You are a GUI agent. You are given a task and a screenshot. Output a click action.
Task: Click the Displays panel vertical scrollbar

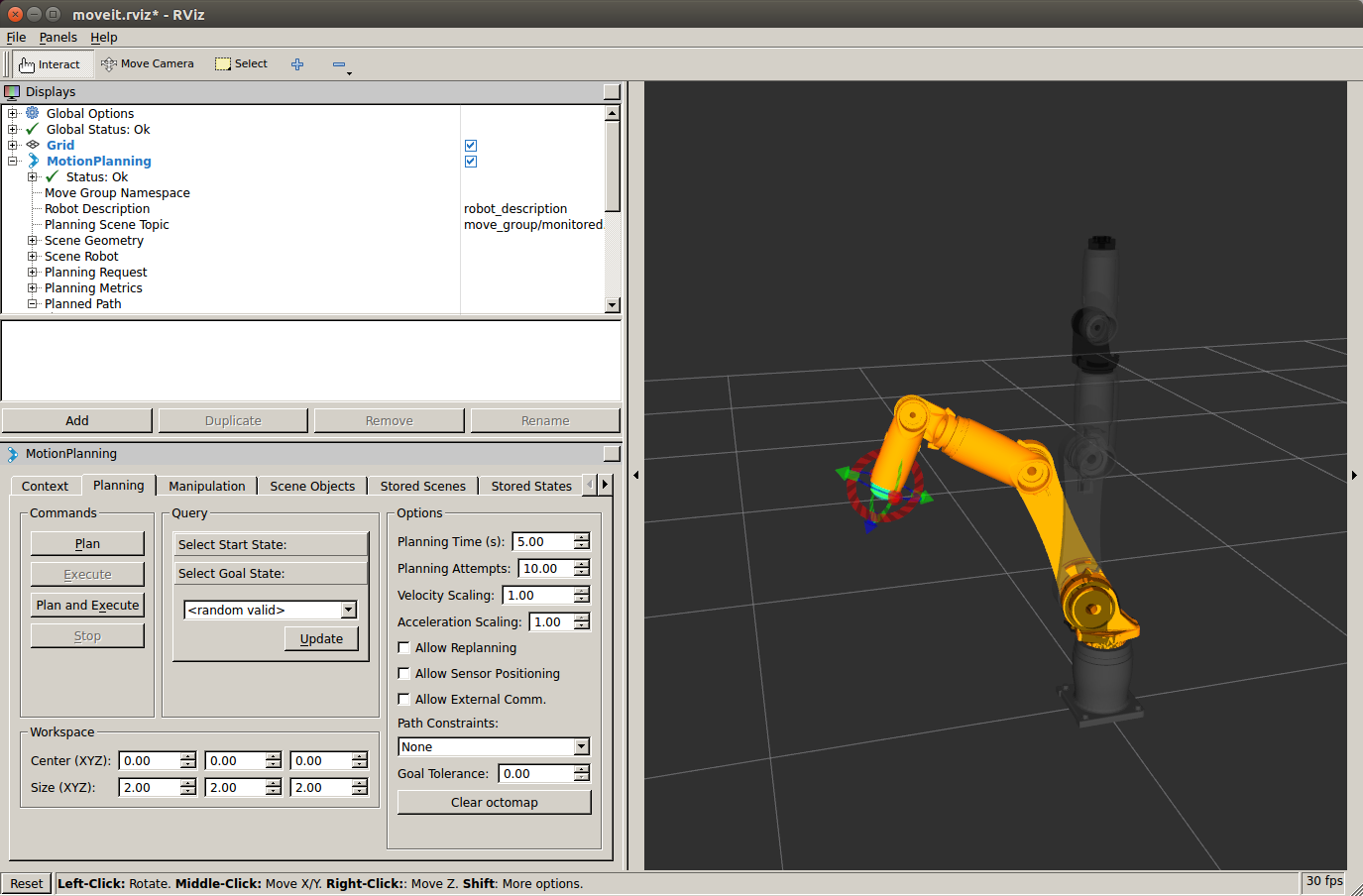(612, 166)
